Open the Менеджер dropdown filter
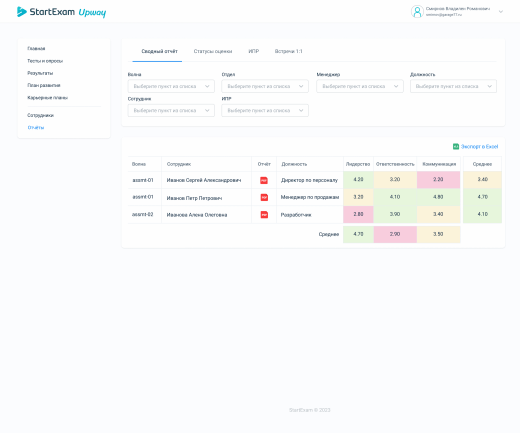This screenshot has width=520, height=433. click(360, 86)
